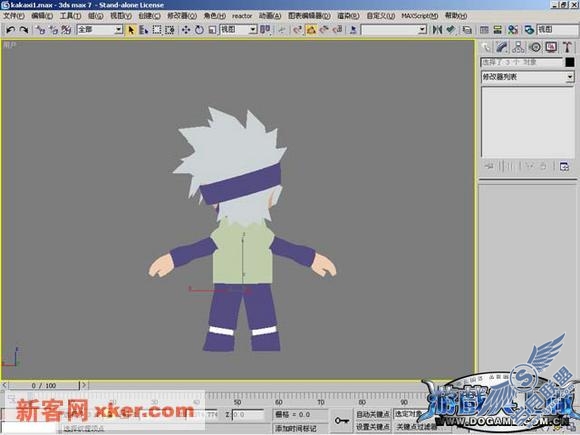
Task: Open the Select by Name tool
Action: (144, 30)
